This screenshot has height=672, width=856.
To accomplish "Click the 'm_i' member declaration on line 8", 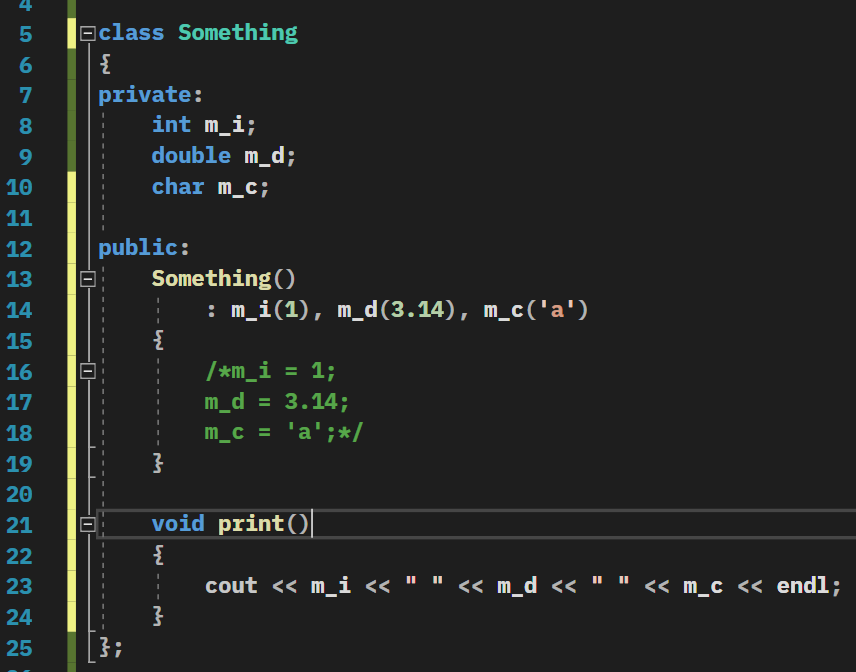I will (224, 126).
